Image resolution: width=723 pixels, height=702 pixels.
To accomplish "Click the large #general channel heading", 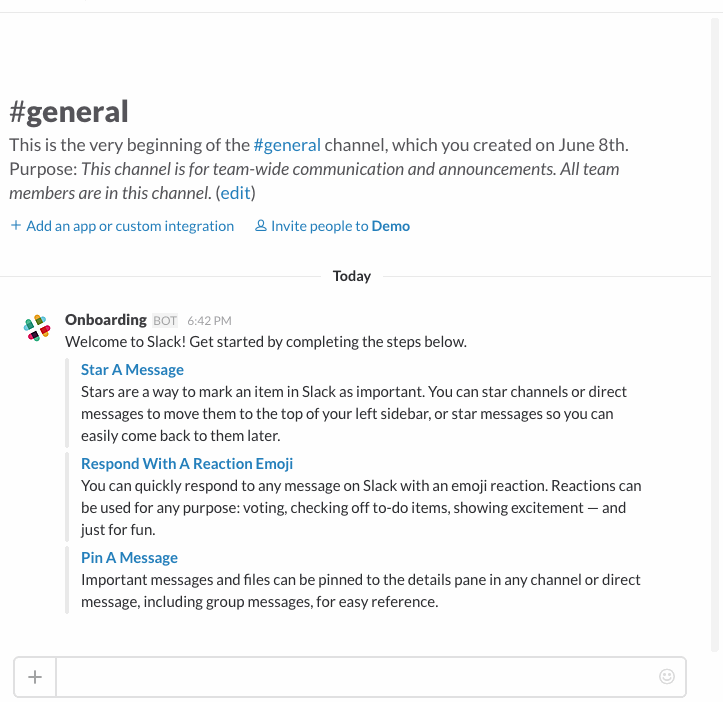I will (69, 111).
